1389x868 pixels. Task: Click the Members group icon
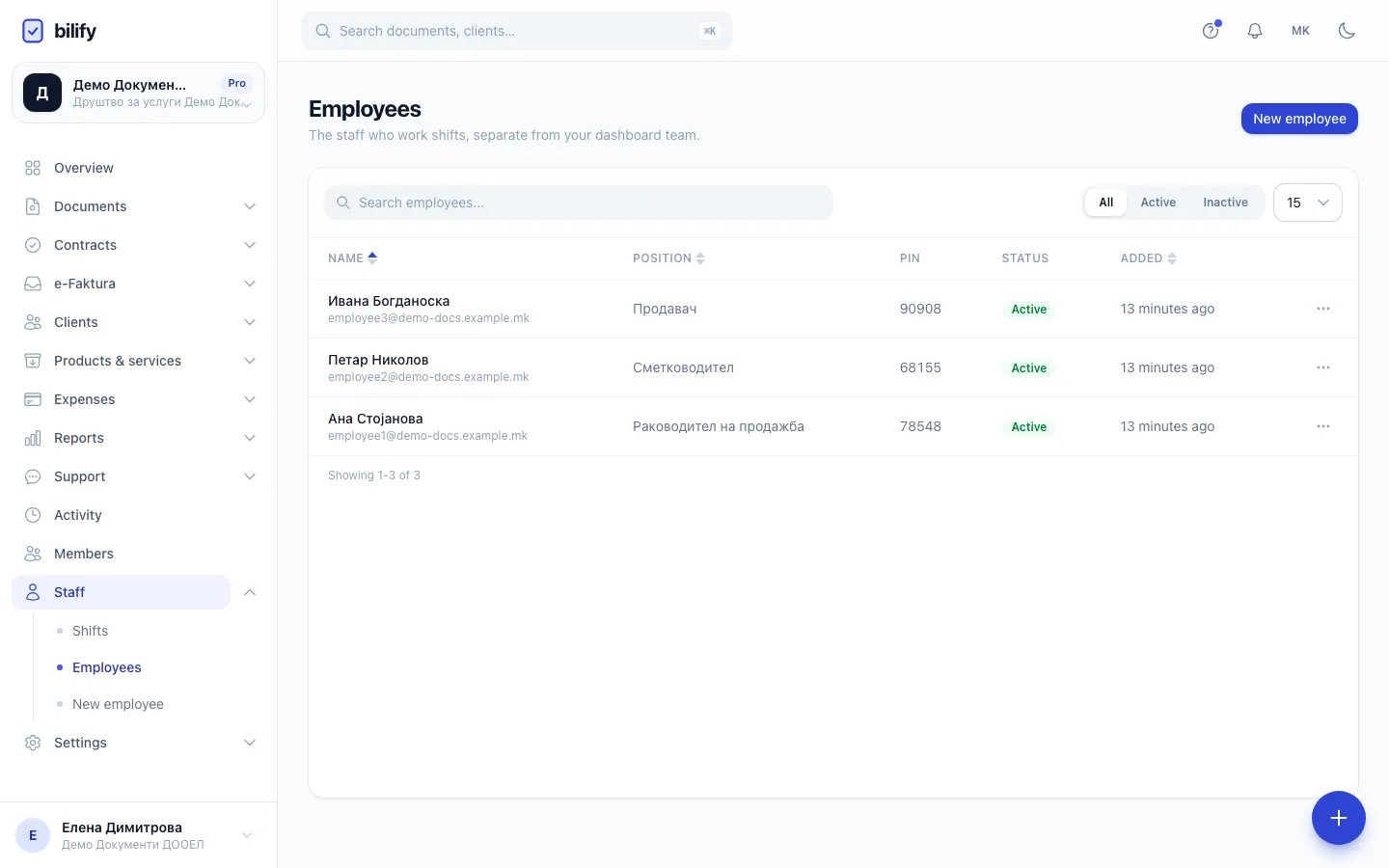click(x=33, y=554)
